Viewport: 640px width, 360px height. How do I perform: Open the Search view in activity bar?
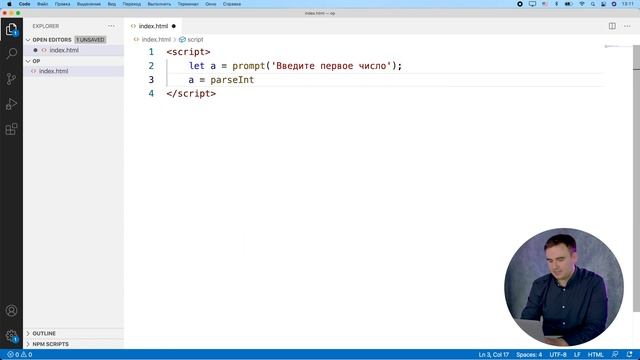11,53
